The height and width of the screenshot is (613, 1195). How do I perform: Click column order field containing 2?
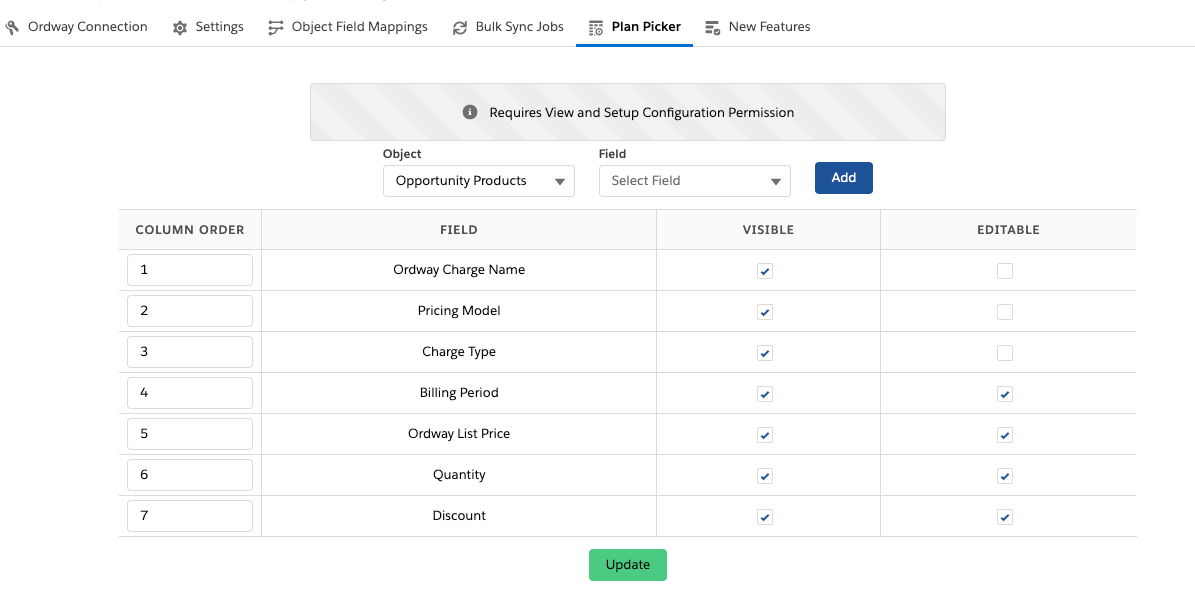coord(190,311)
